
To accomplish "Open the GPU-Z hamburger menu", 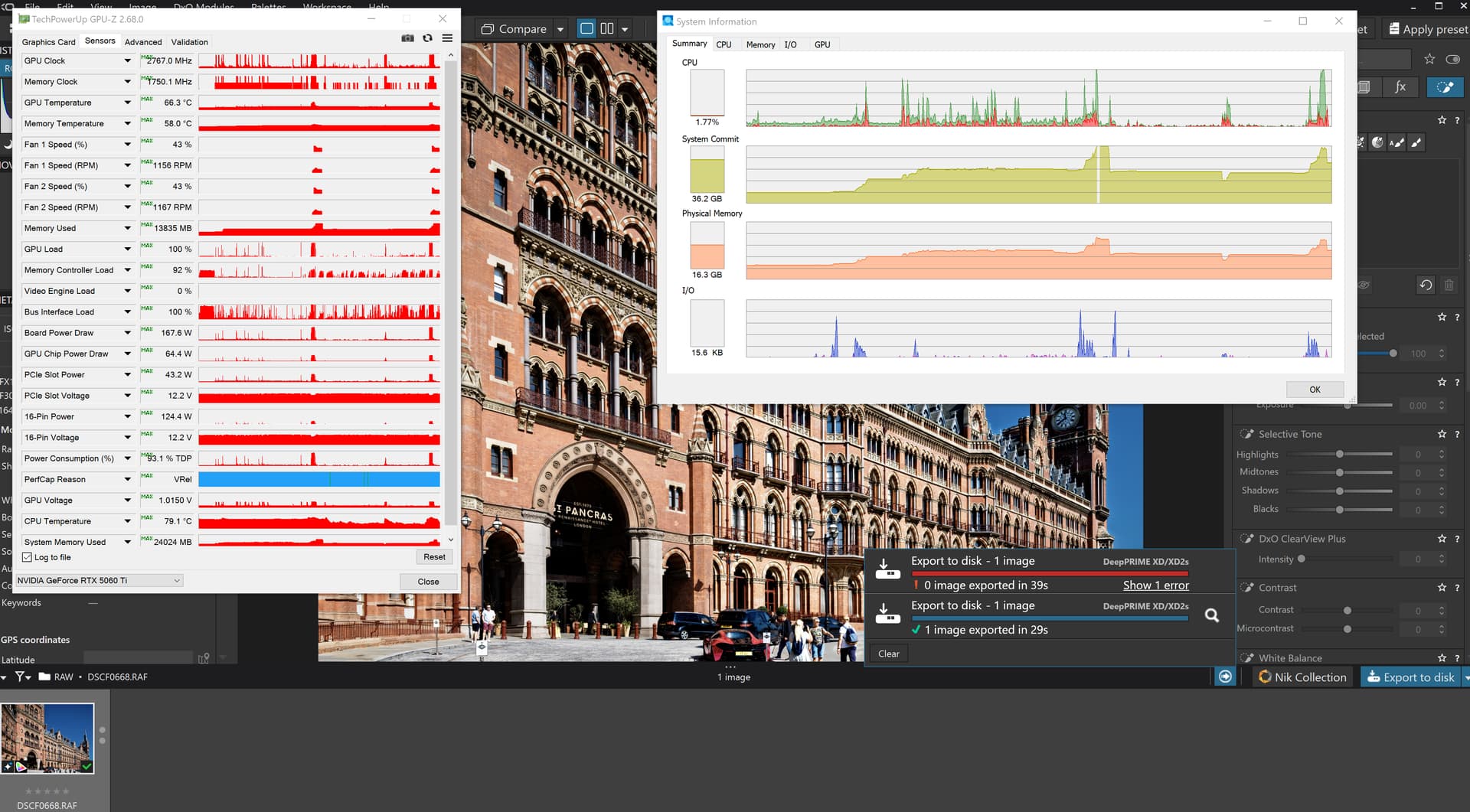I will tap(447, 38).
